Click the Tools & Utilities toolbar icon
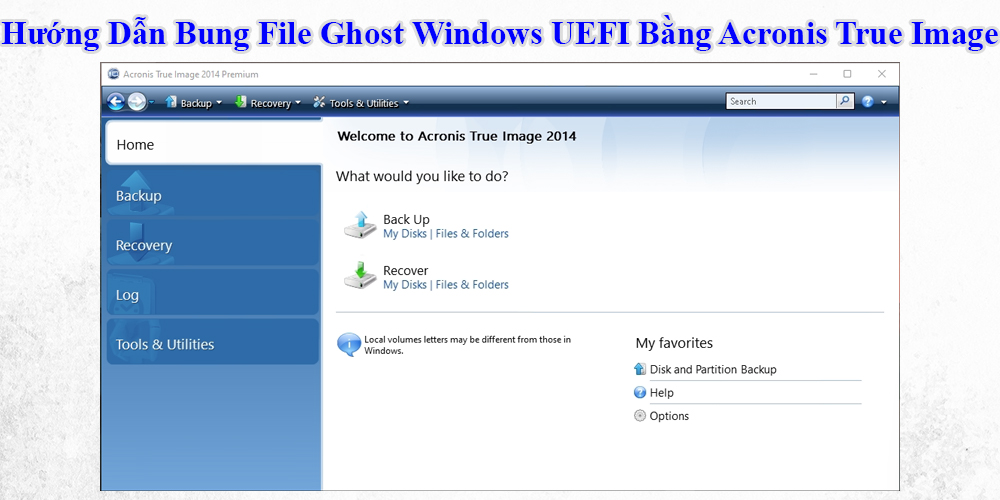 pos(319,102)
